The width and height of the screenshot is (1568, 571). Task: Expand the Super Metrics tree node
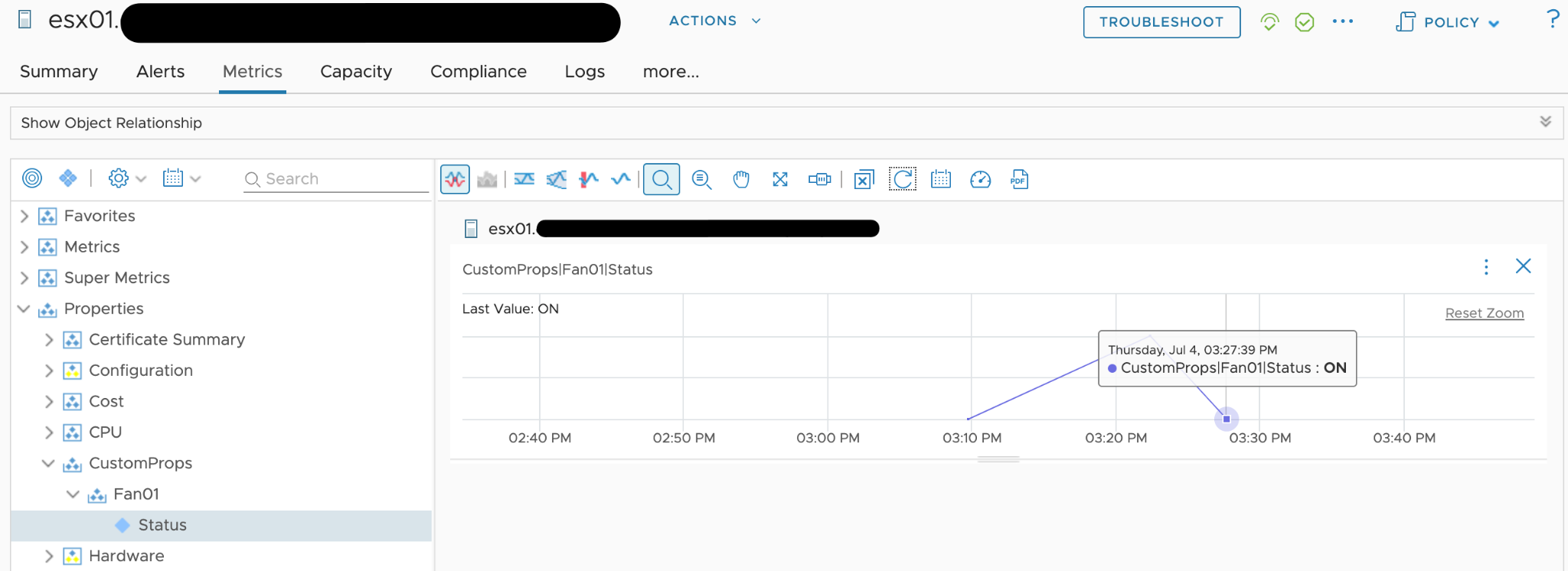24,278
